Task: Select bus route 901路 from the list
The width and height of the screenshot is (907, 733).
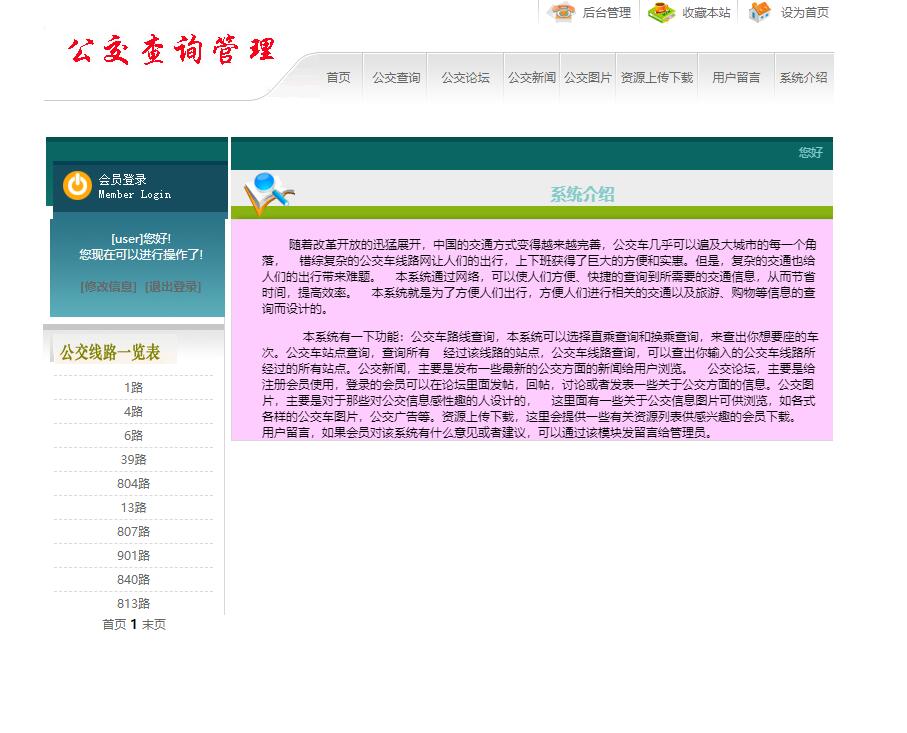Action: coord(133,555)
